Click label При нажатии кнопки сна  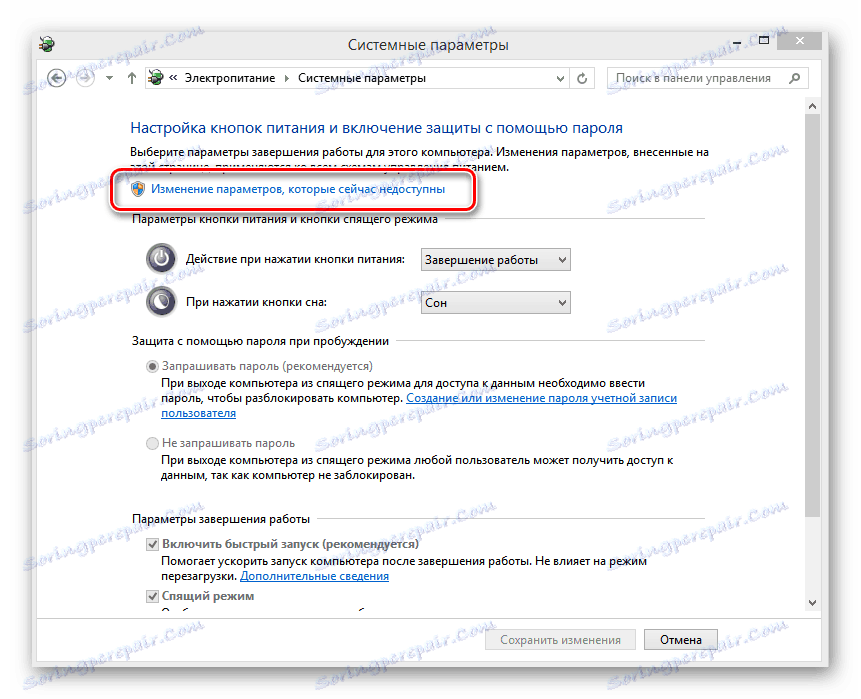click(256, 302)
